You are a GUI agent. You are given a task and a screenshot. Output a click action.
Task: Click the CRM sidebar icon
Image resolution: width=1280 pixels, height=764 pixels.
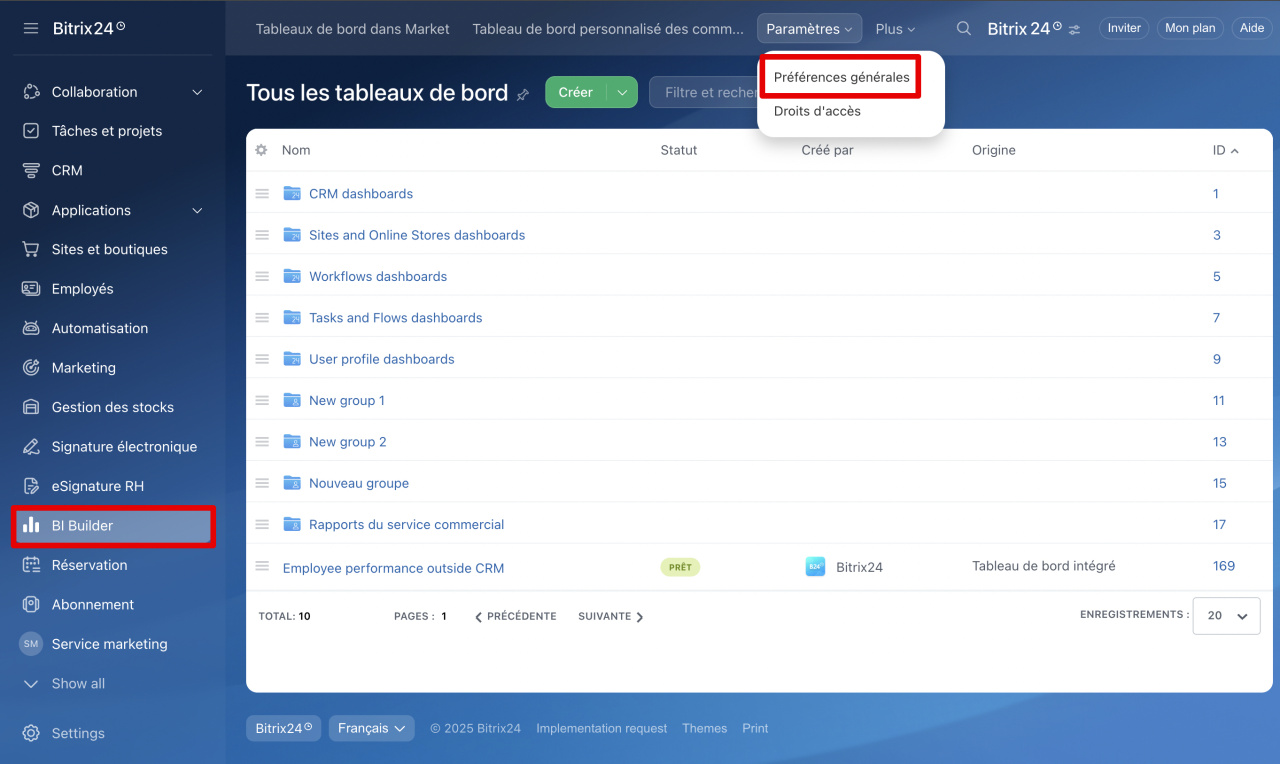pyautogui.click(x=31, y=171)
